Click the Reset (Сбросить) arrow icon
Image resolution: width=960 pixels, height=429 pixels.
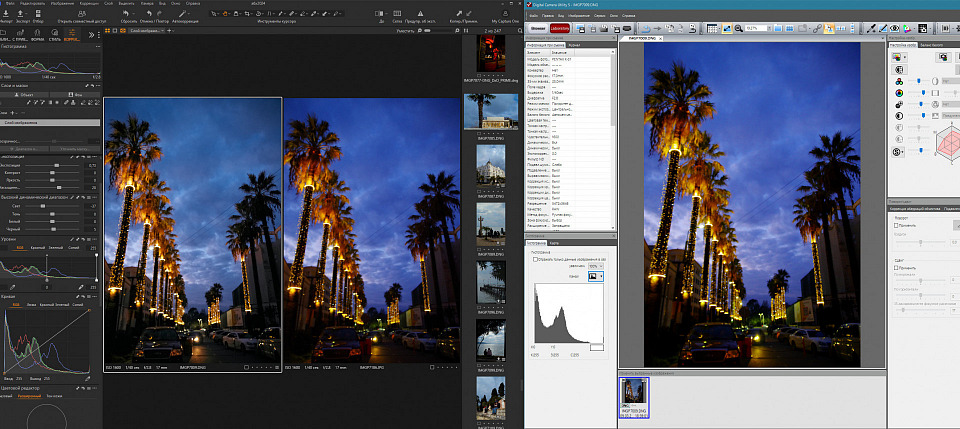click(127, 13)
